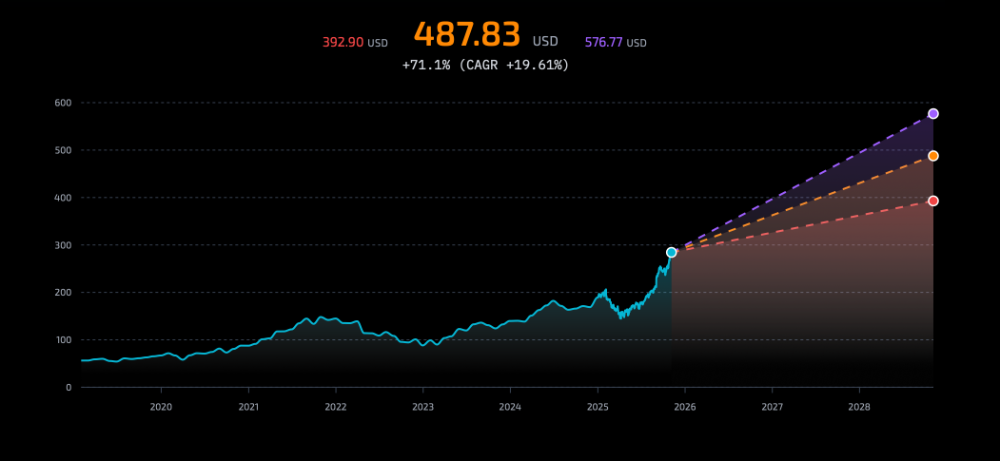Click the 600 price axis label
The width and height of the screenshot is (1000, 461).
click(x=62, y=103)
